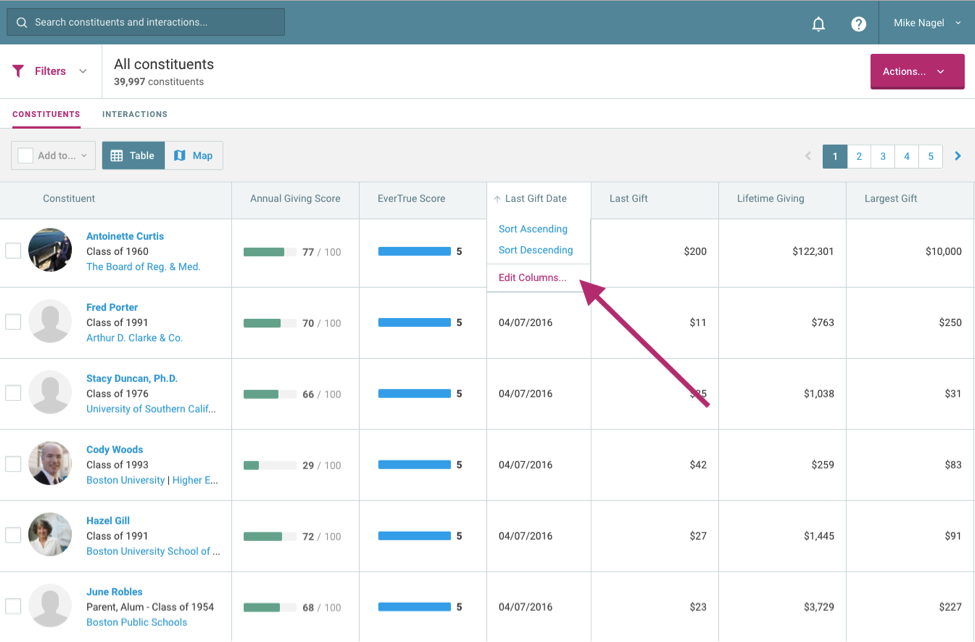Click the notifications bell icon

[818, 24]
